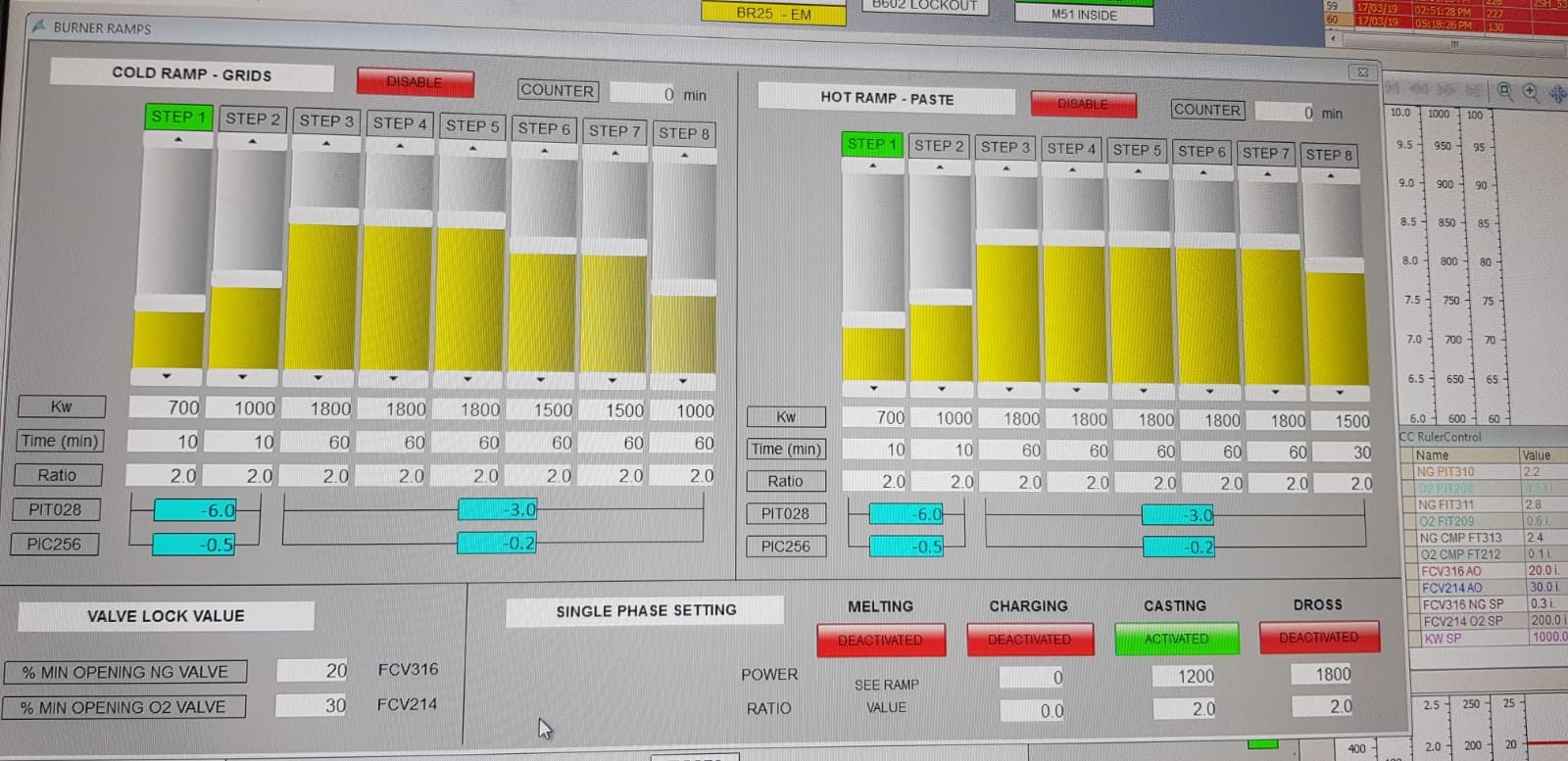Select STEP 1 in Hot Ramp - Paste
1568x761 pixels.
coord(871,144)
